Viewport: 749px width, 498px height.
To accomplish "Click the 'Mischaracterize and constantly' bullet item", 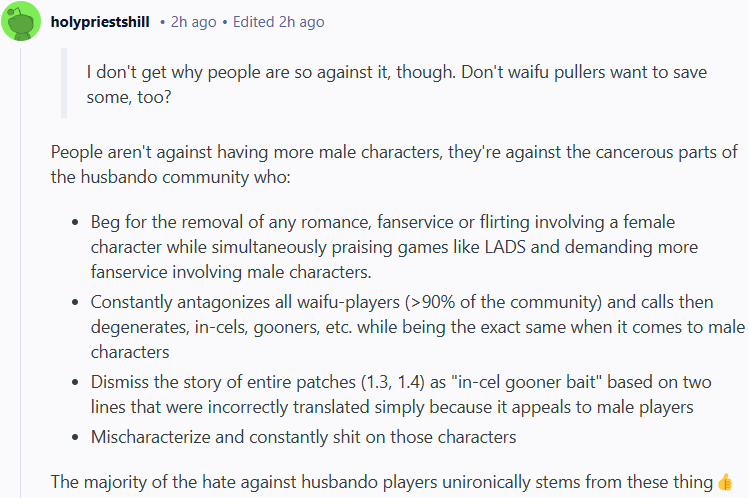I will tap(303, 437).
